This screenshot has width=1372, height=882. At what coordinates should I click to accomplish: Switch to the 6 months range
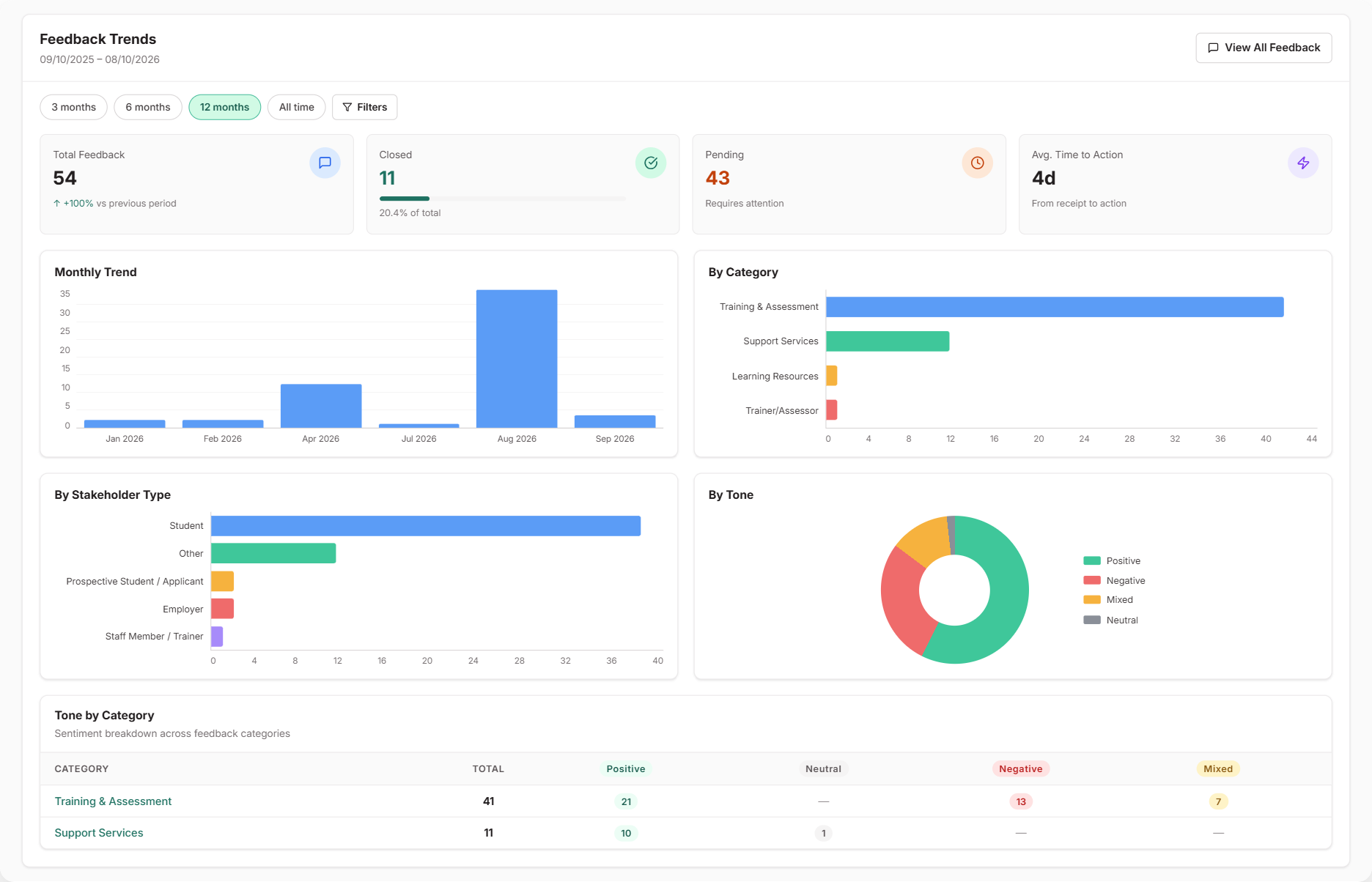(148, 107)
